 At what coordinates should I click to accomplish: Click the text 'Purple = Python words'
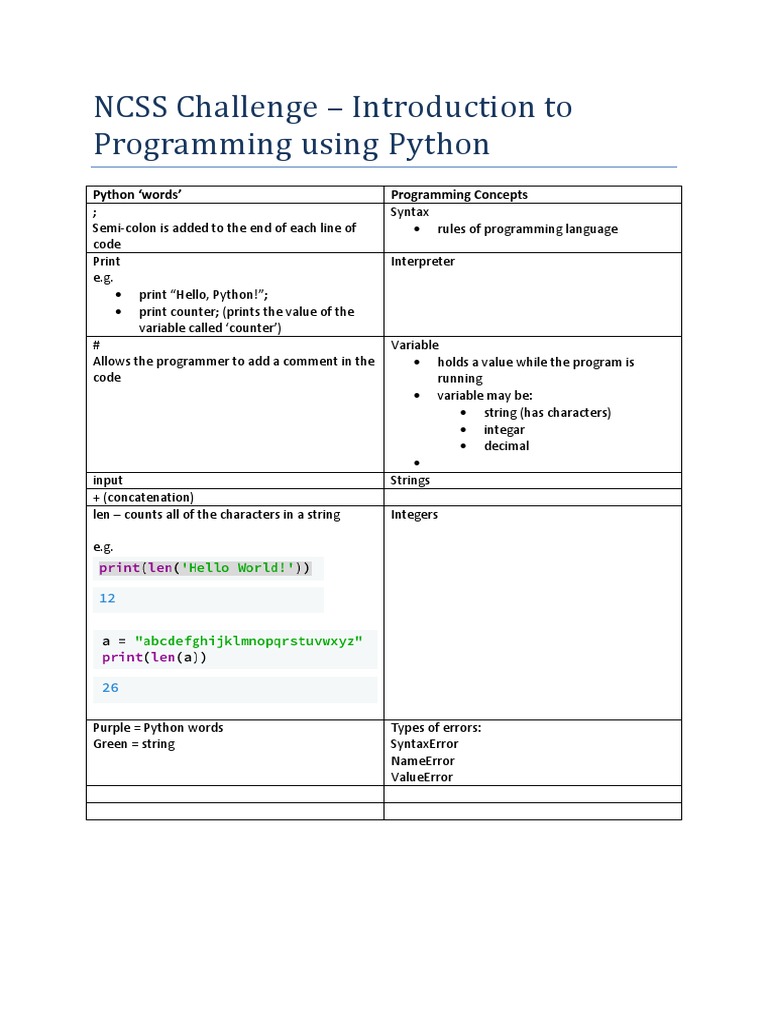(158, 728)
